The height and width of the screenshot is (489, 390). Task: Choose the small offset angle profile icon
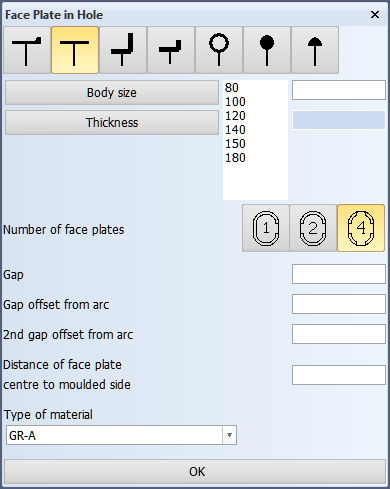tap(171, 50)
